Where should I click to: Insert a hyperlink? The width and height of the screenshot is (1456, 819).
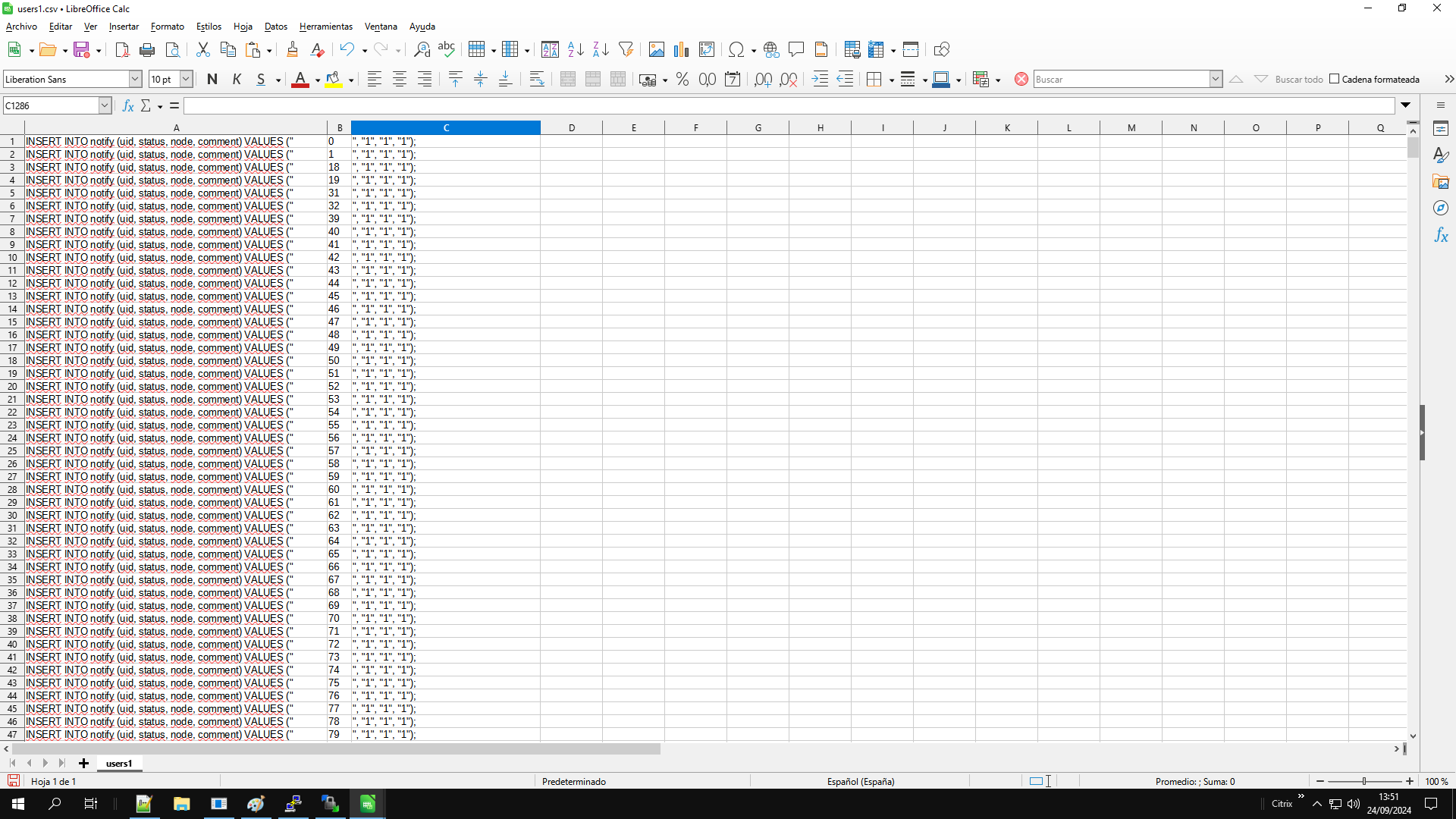tap(771, 50)
